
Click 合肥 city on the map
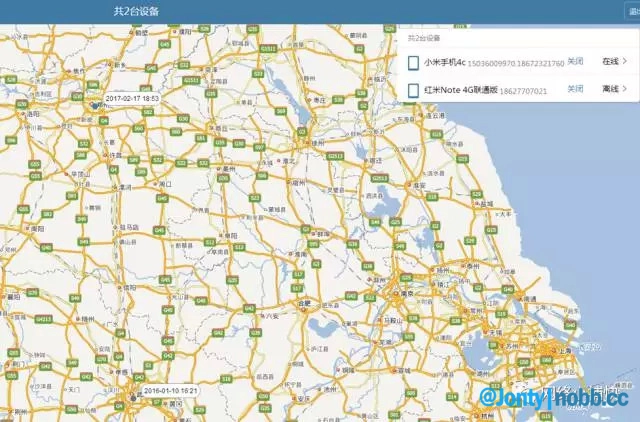302,302
